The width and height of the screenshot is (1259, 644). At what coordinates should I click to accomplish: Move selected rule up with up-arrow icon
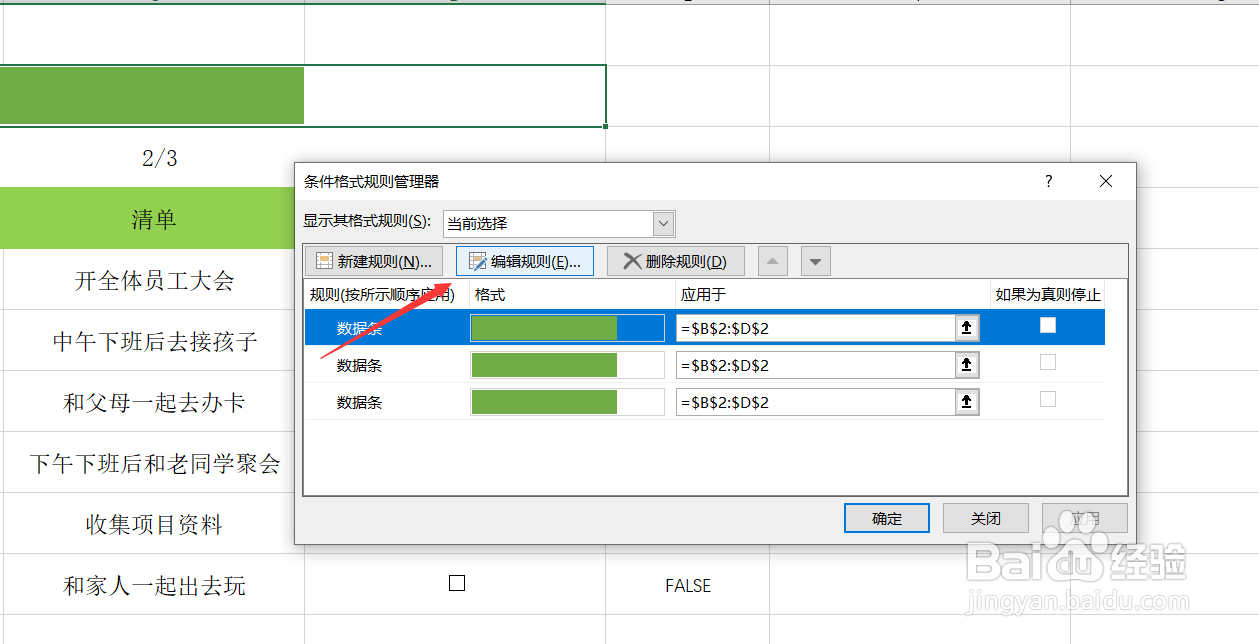(x=771, y=261)
